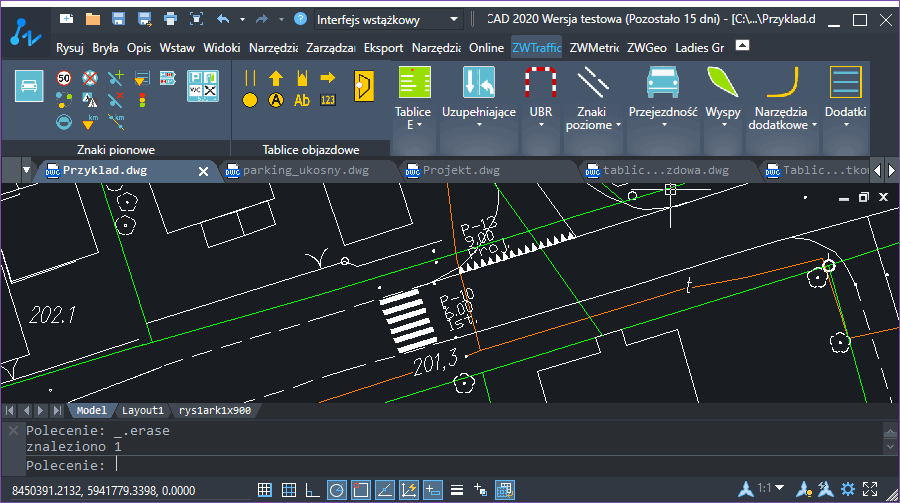Screen dimensions: 900x503
Task: Click the yellow 123 number board icon
Action: (328, 100)
